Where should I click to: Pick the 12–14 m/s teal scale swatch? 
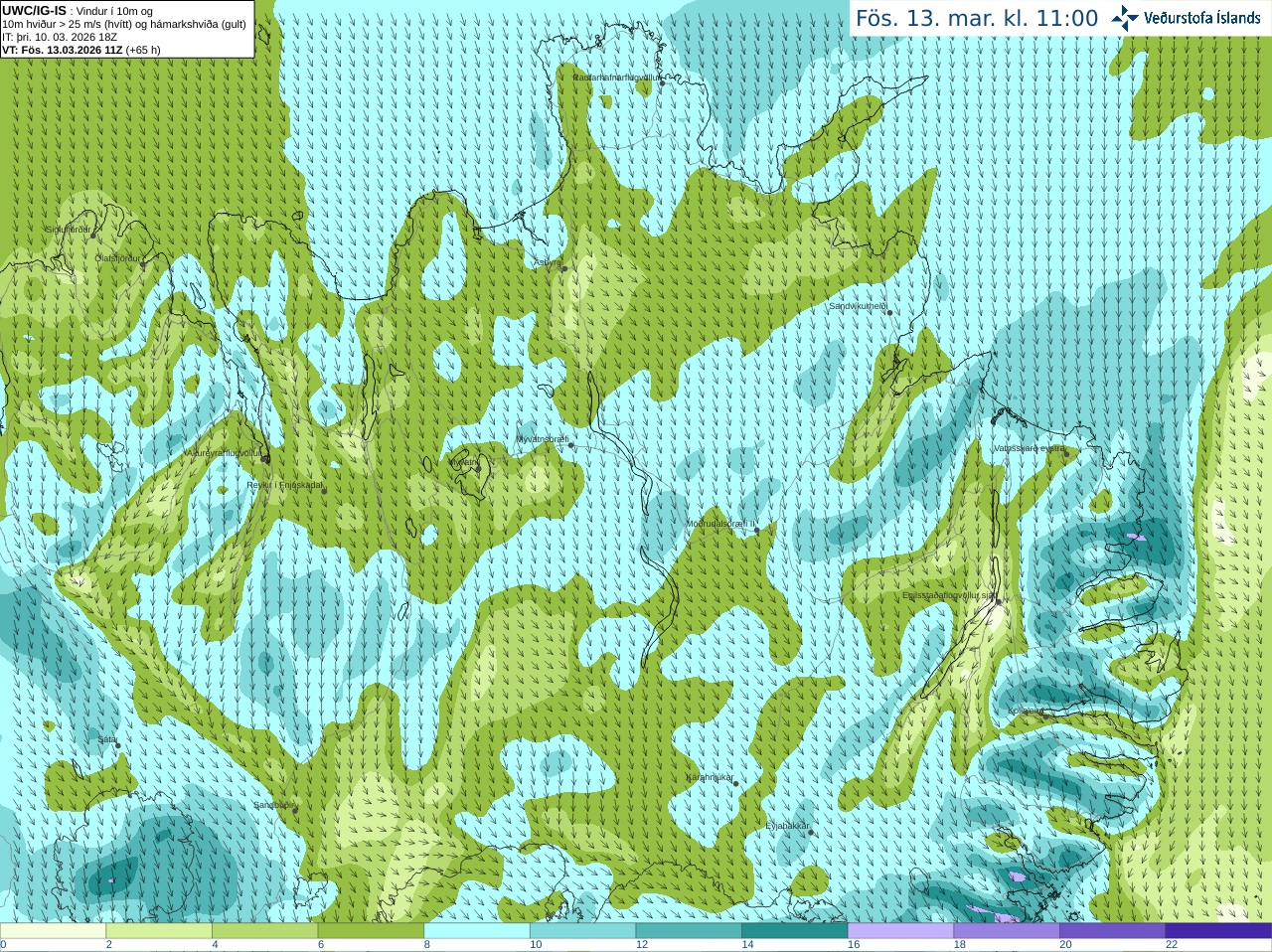coord(689,931)
